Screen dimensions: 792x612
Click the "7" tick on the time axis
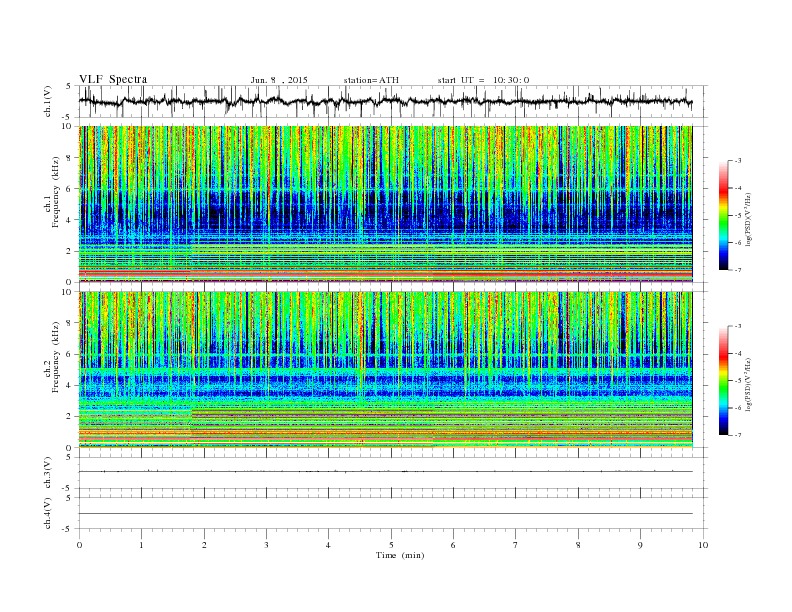516,545
